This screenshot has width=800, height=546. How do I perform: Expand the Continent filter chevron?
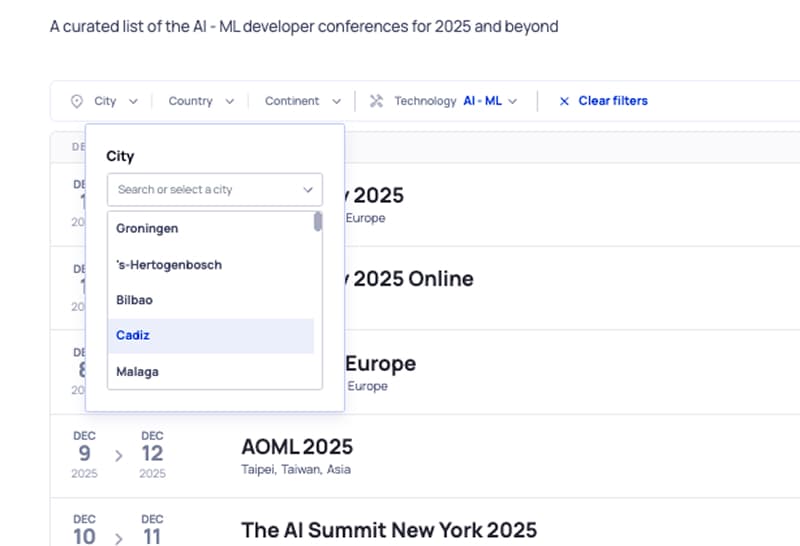click(336, 101)
